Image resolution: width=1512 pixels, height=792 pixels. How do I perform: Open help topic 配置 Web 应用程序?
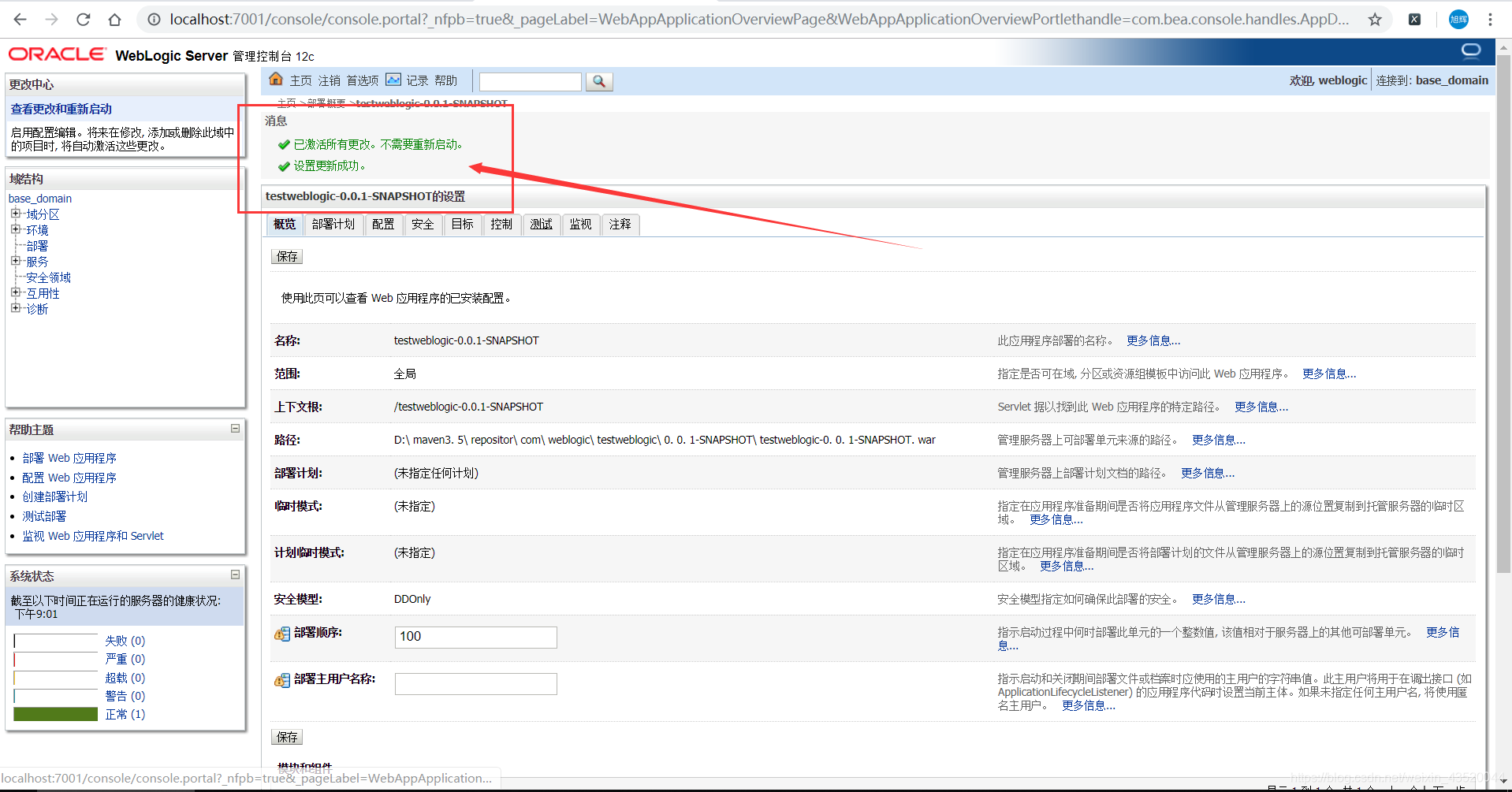[69, 478]
